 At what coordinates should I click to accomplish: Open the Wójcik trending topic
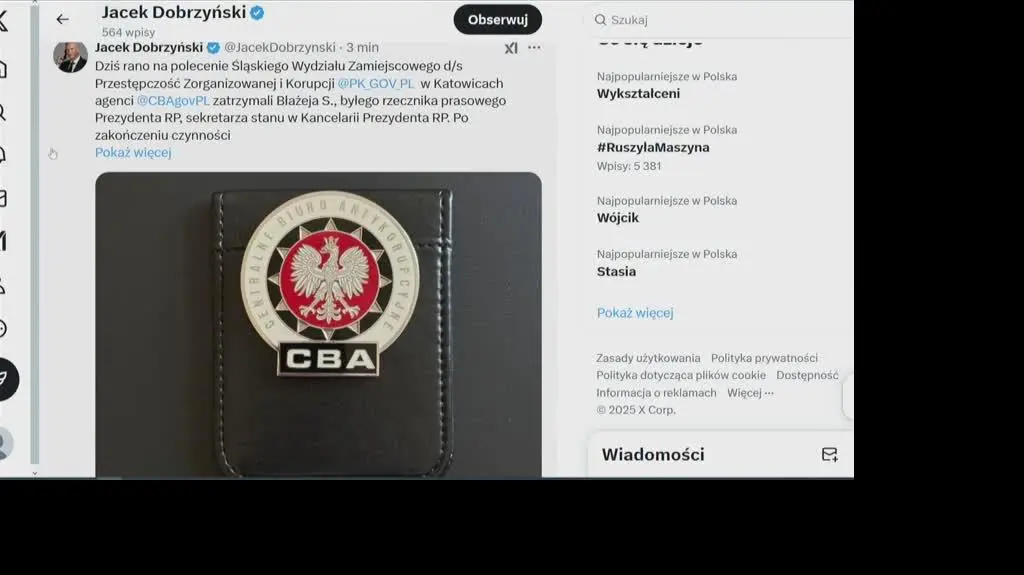point(618,218)
